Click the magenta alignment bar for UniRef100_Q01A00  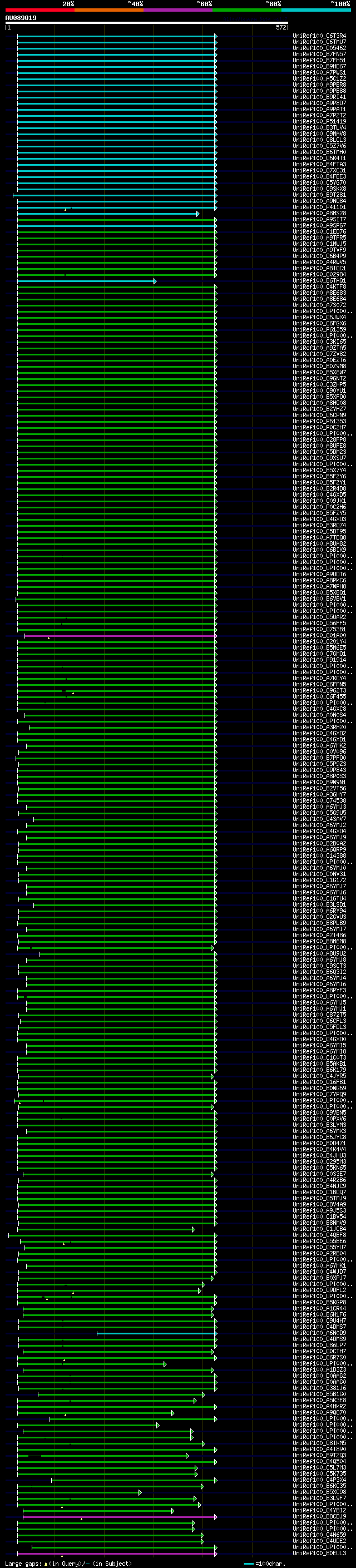coord(121,636)
